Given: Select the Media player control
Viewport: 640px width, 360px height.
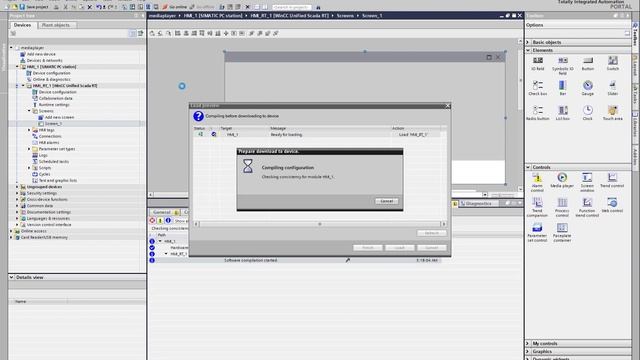Looking at the screenshot, I should [562, 180].
